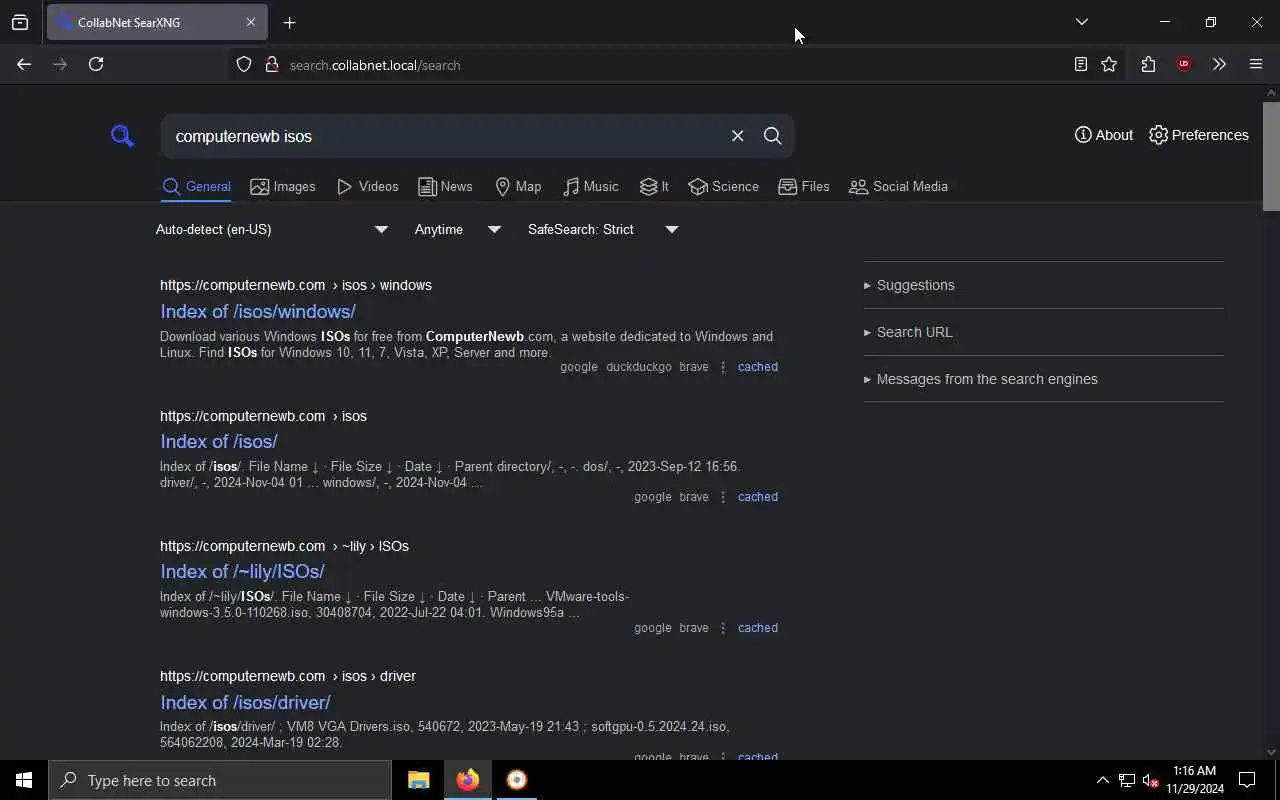Open the Windows Start menu

point(24,780)
